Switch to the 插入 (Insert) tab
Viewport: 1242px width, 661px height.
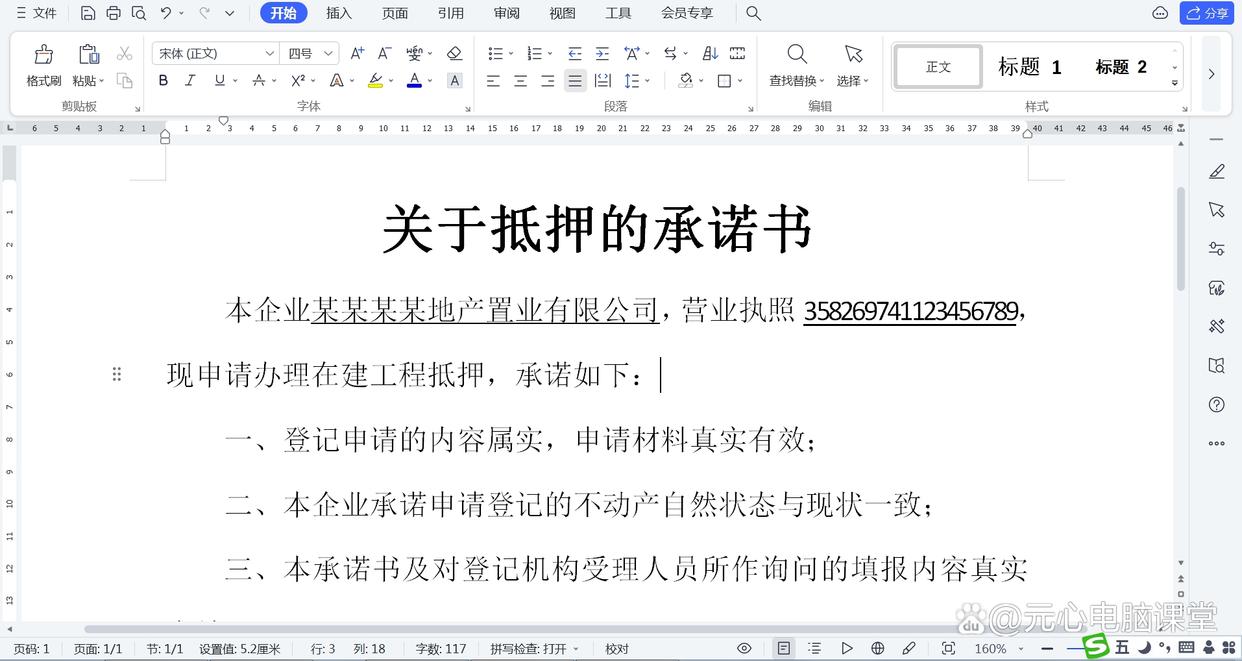(339, 13)
